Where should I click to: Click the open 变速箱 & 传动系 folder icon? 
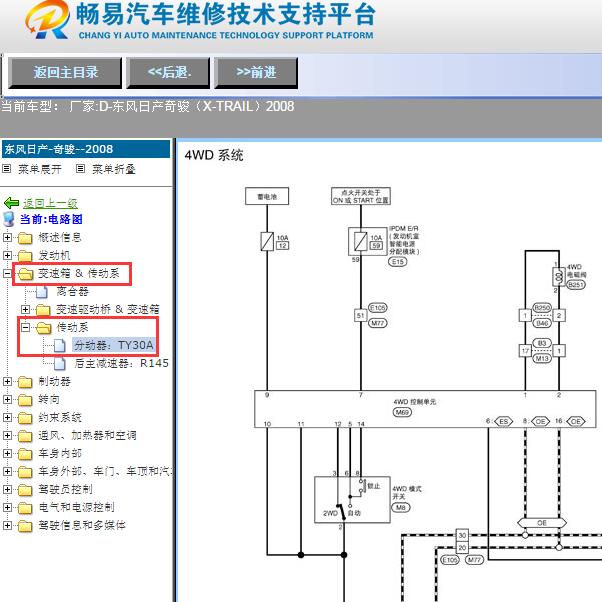[x=25, y=274]
